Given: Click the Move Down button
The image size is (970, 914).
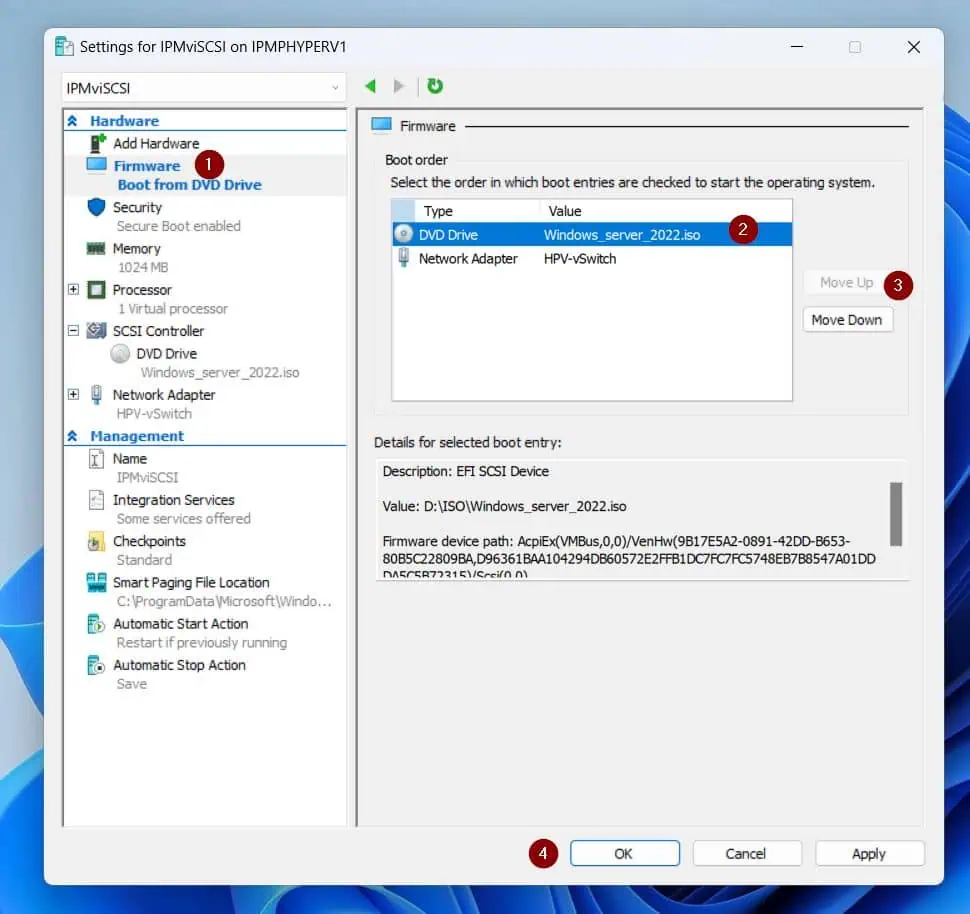Looking at the screenshot, I should click(848, 320).
